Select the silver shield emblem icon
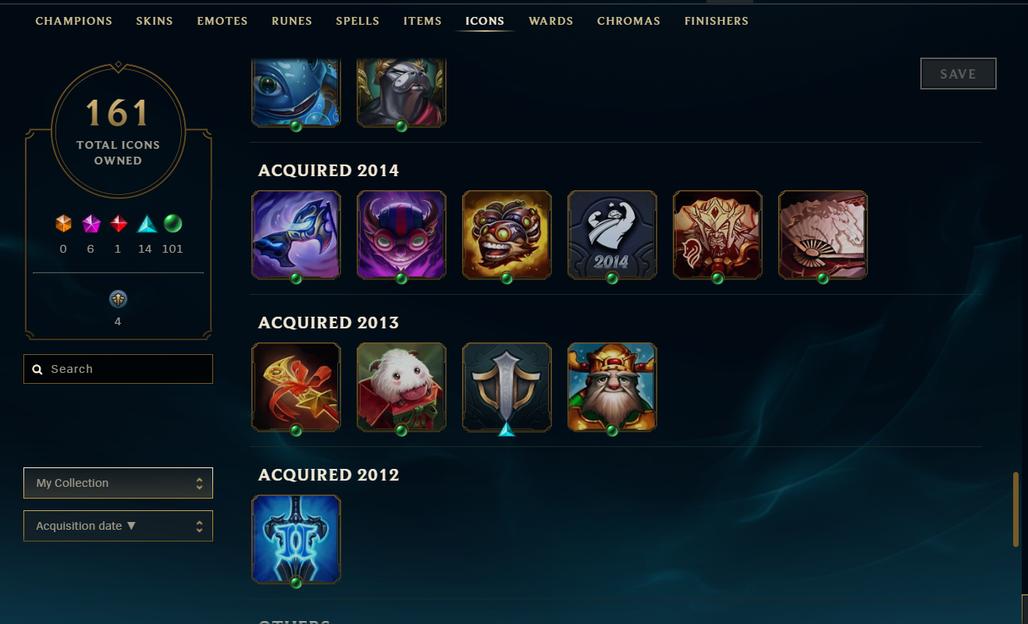This screenshot has width=1028, height=624. [507, 387]
